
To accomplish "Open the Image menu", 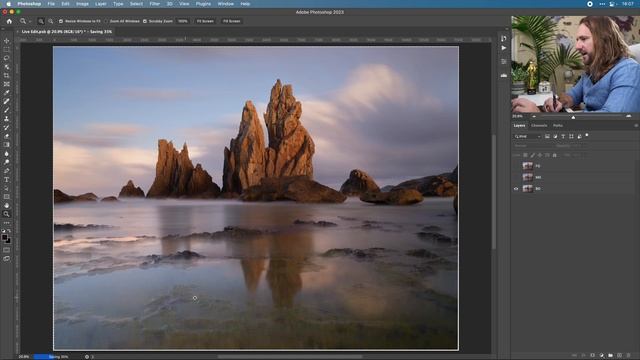I will tap(82, 4).
